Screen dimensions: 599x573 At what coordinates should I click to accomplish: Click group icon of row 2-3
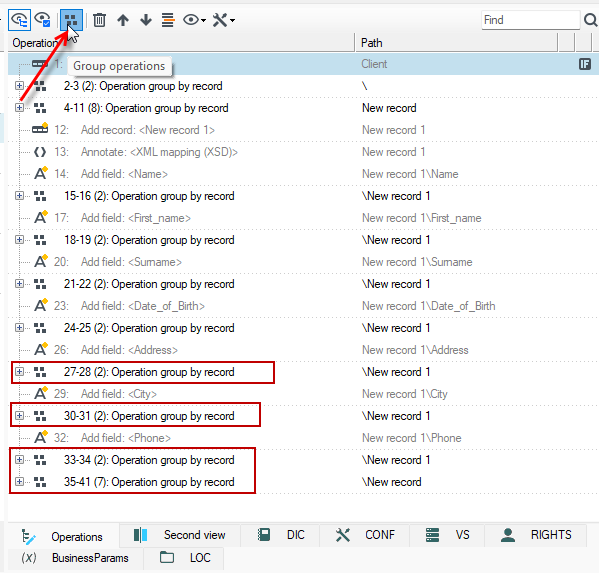coord(40,86)
